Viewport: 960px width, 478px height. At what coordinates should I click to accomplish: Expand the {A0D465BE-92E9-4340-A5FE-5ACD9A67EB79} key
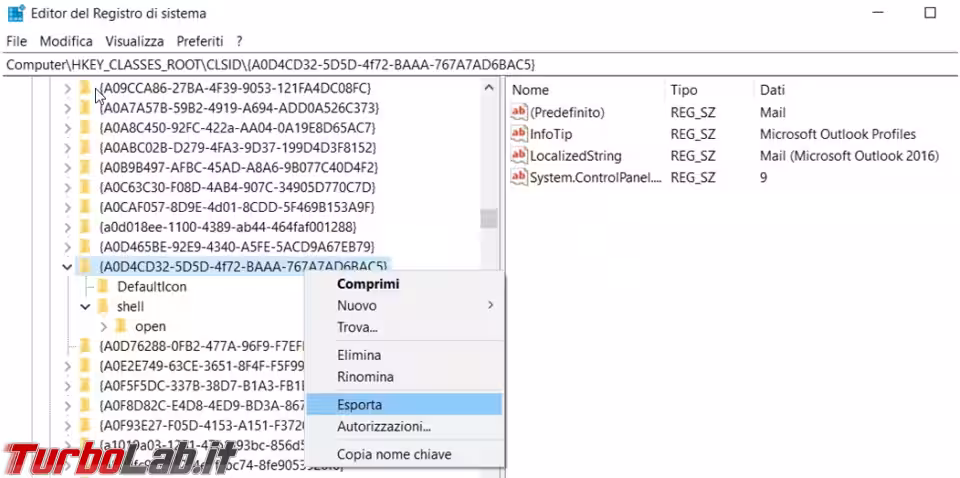[x=67, y=246]
